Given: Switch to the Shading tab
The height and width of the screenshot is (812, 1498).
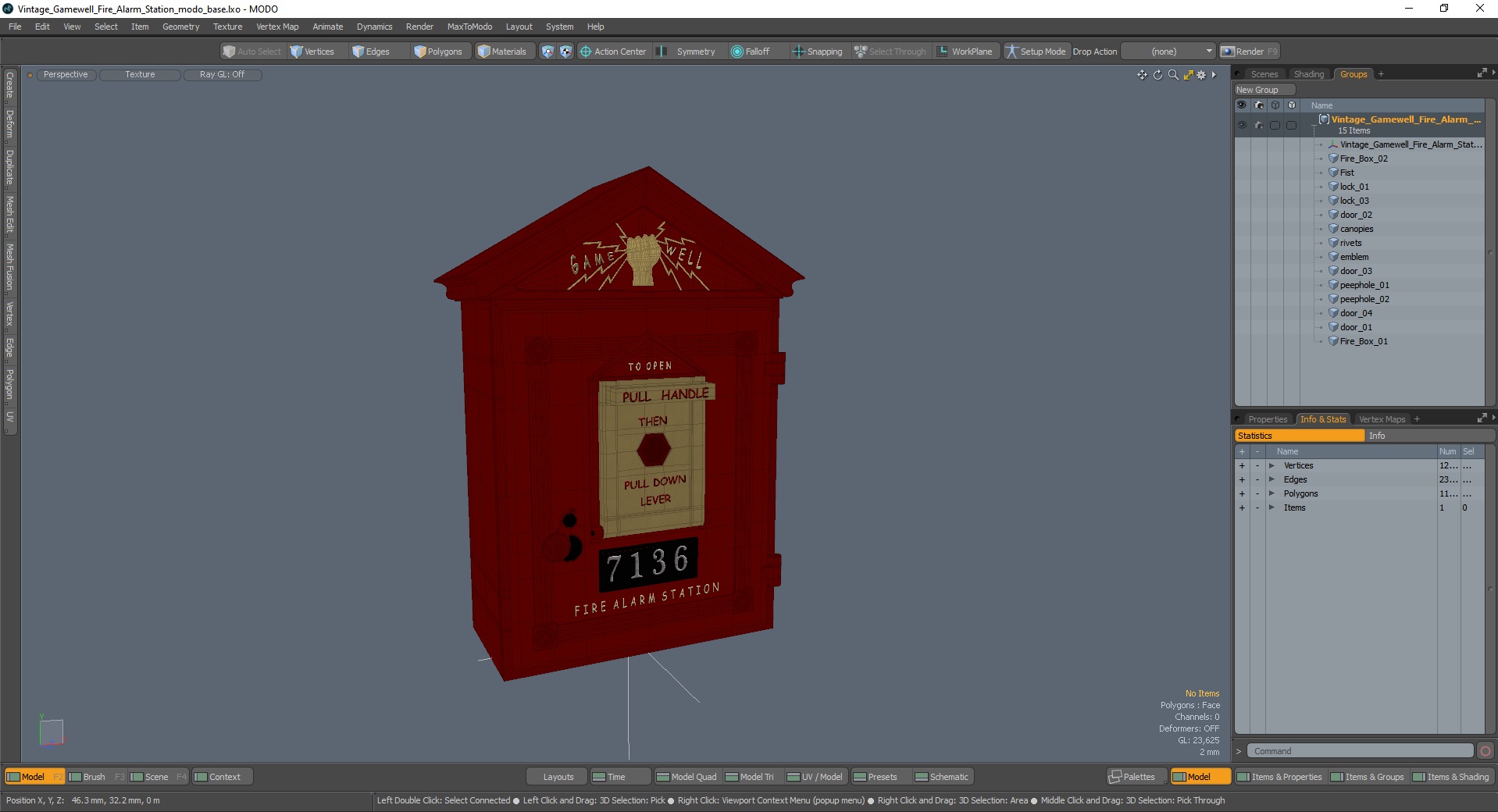Looking at the screenshot, I should (1309, 74).
